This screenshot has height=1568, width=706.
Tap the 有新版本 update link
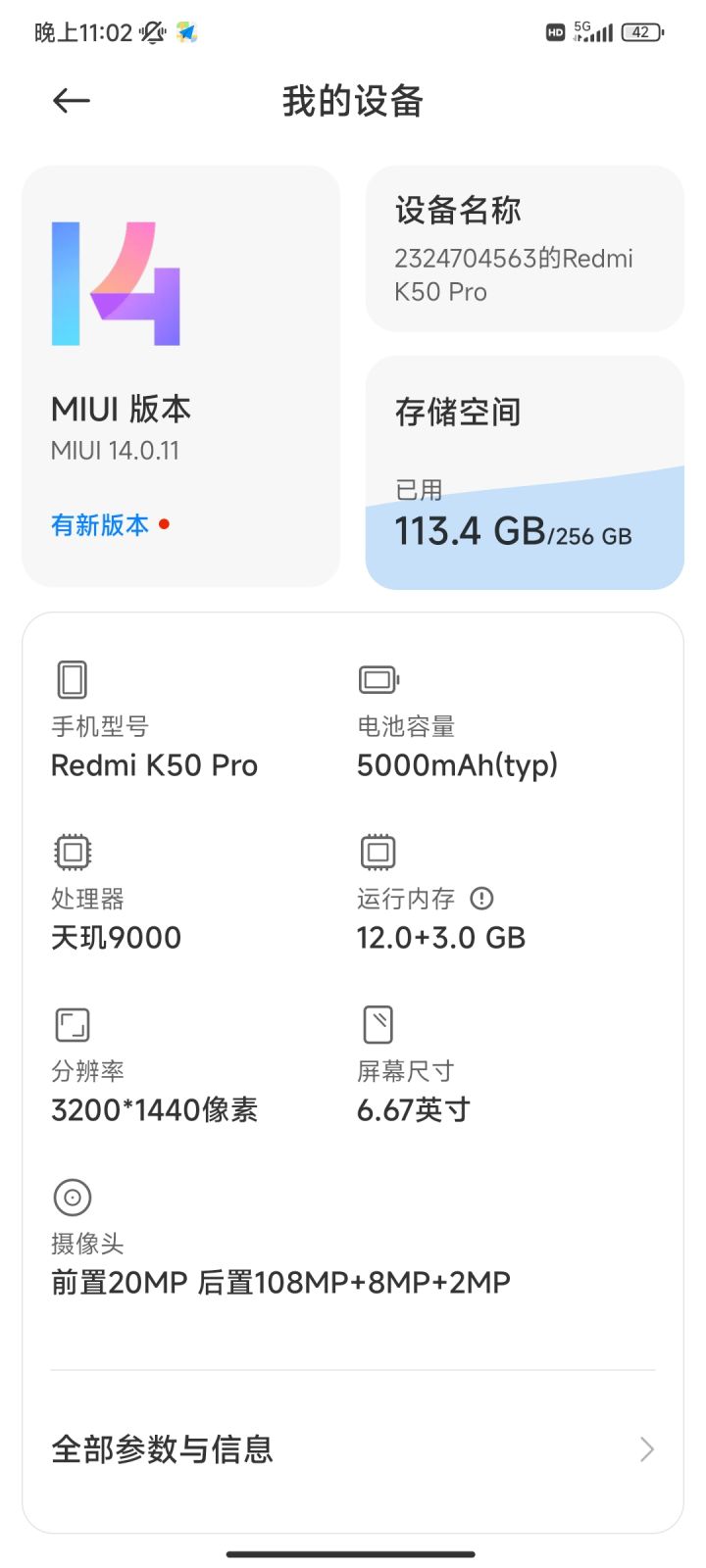100,525
